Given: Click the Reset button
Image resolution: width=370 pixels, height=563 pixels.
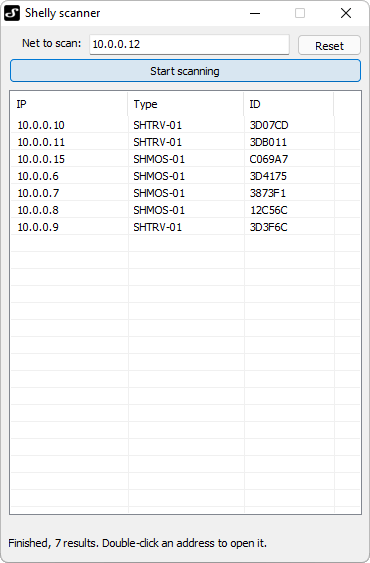Looking at the screenshot, I should (x=329, y=45).
